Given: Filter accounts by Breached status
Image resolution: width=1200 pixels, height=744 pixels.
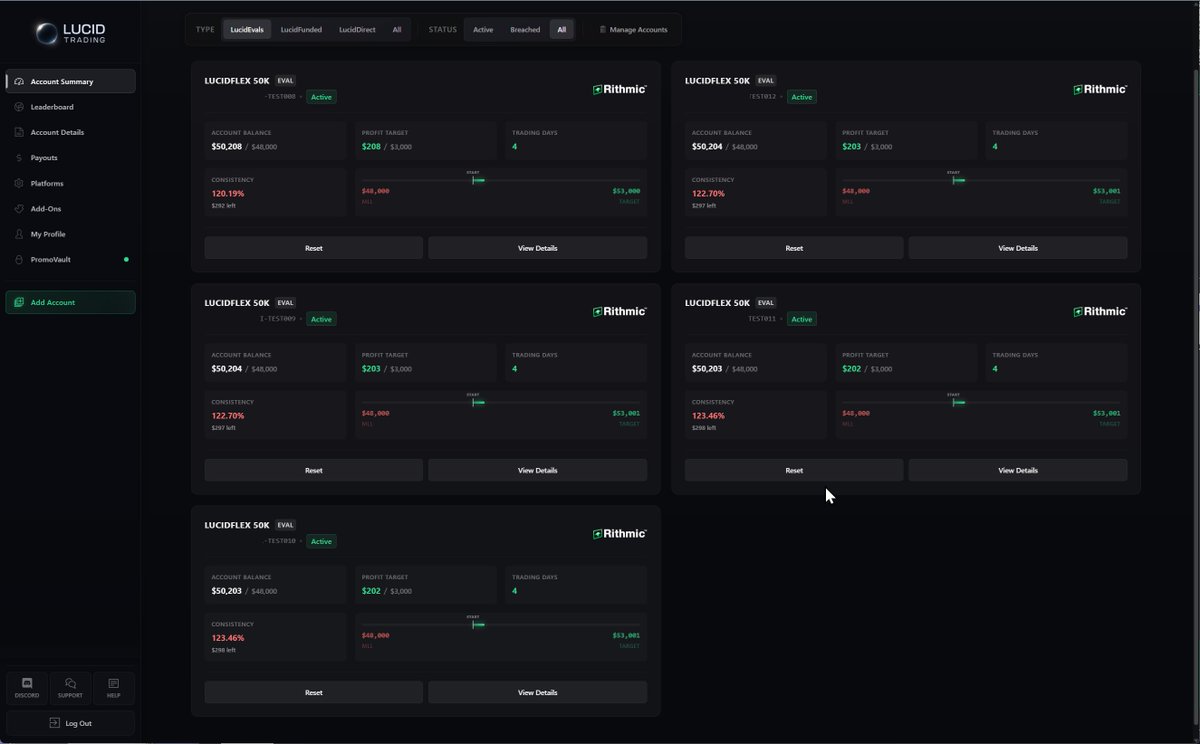Looking at the screenshot, I should [525, 30].
